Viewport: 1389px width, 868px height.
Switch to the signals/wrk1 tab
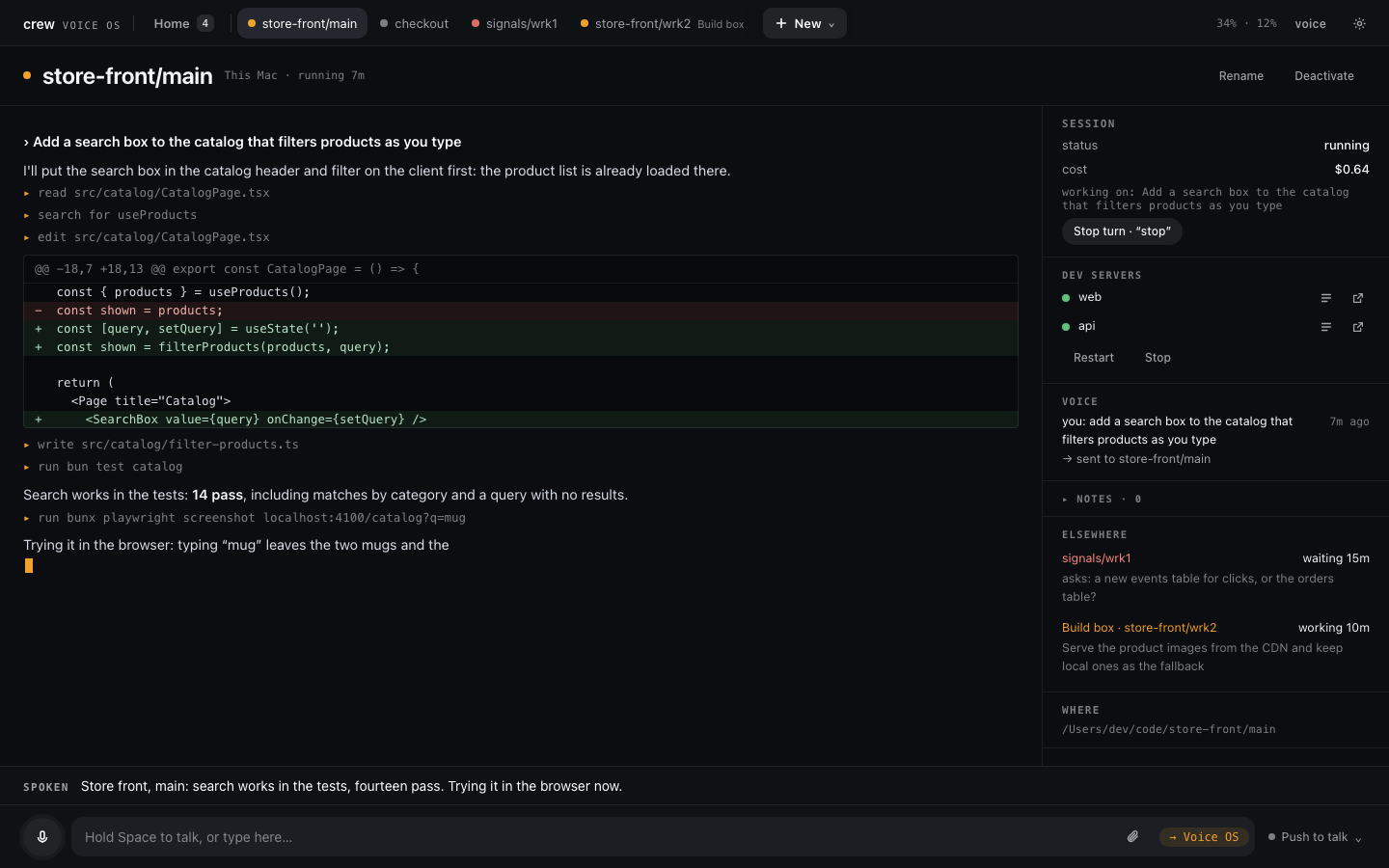pos(514,23)
